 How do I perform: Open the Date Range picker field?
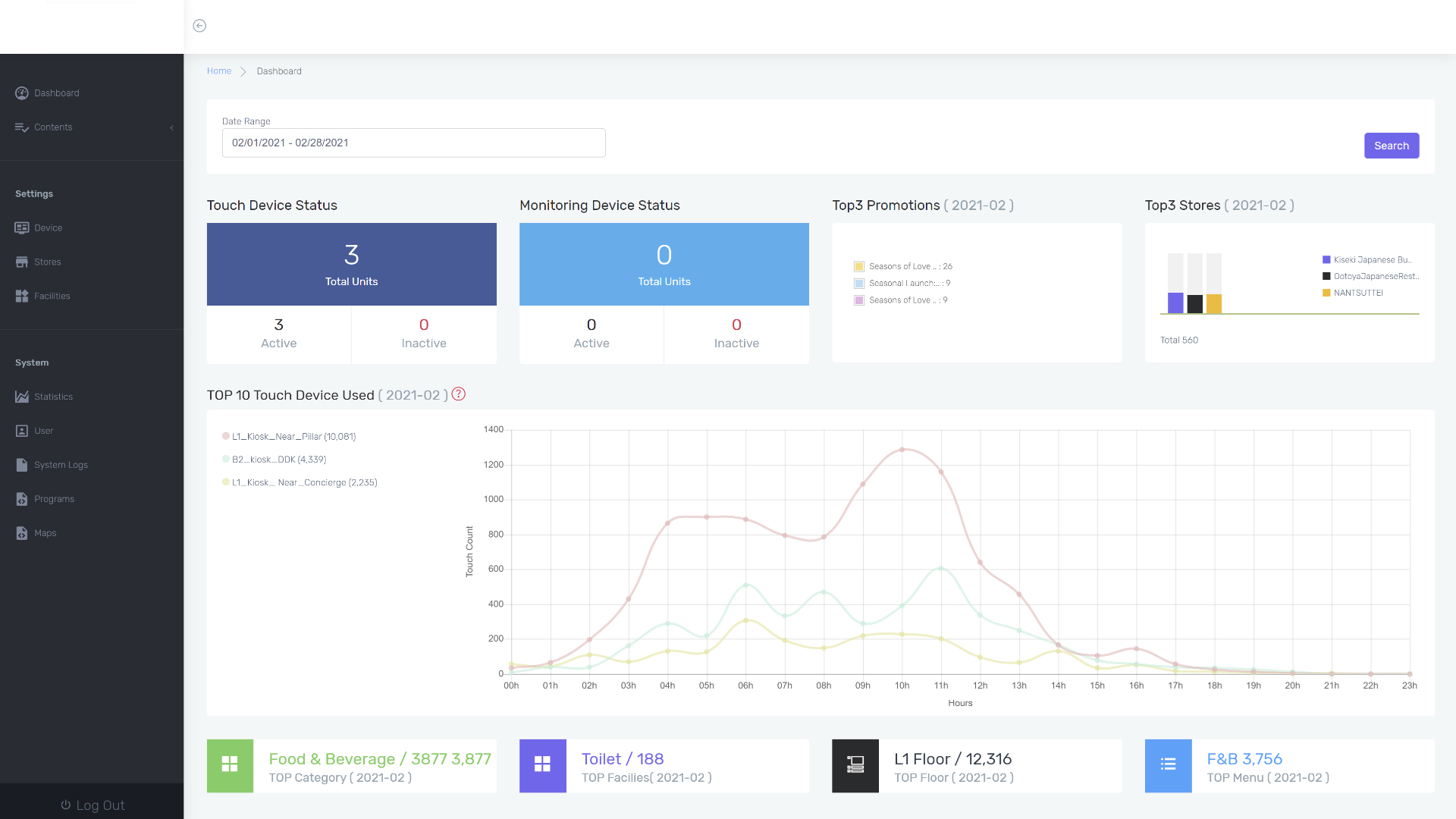click(413, 143)
